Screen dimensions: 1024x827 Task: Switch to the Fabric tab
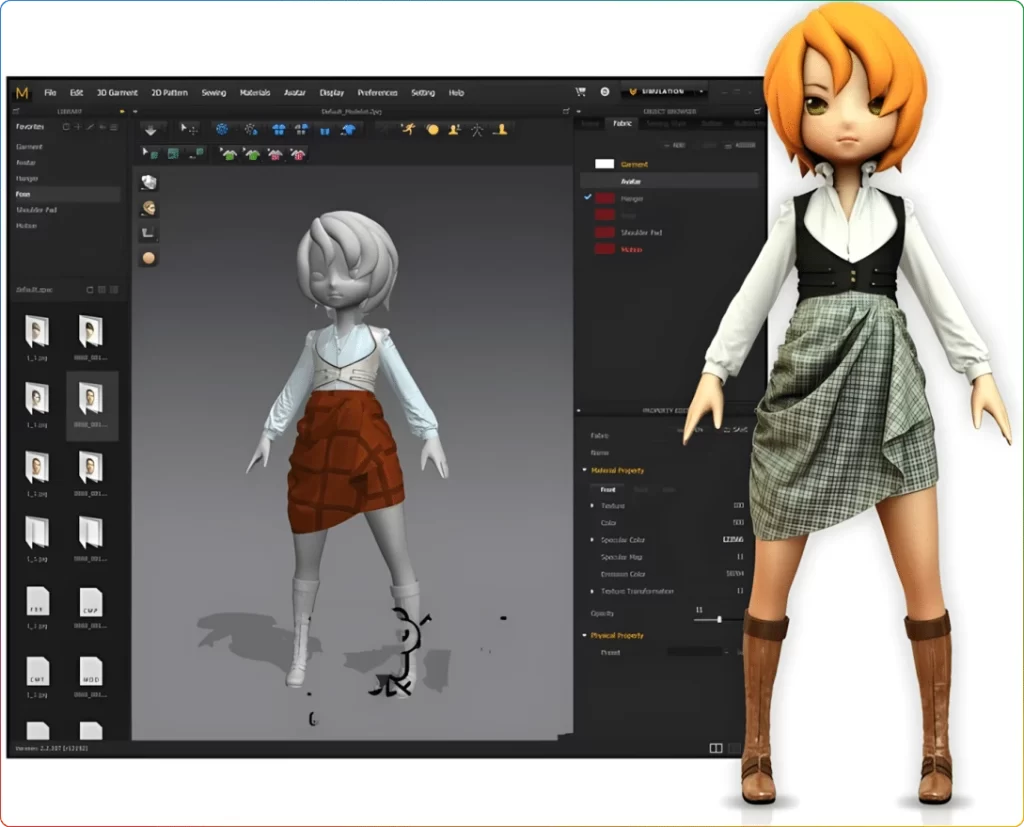coord(622,123)
